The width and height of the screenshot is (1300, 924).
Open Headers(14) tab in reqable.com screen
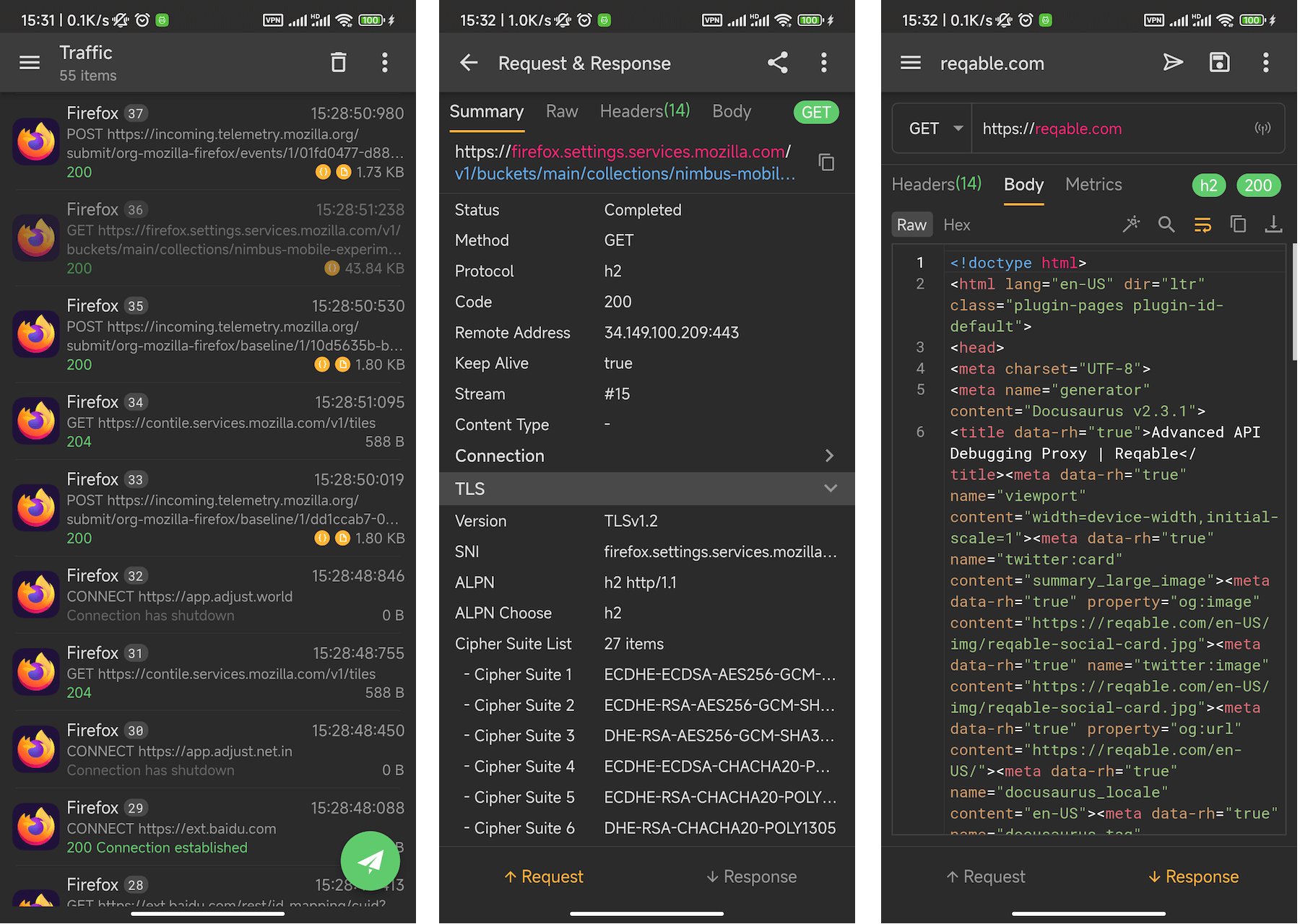coord(937,184)
